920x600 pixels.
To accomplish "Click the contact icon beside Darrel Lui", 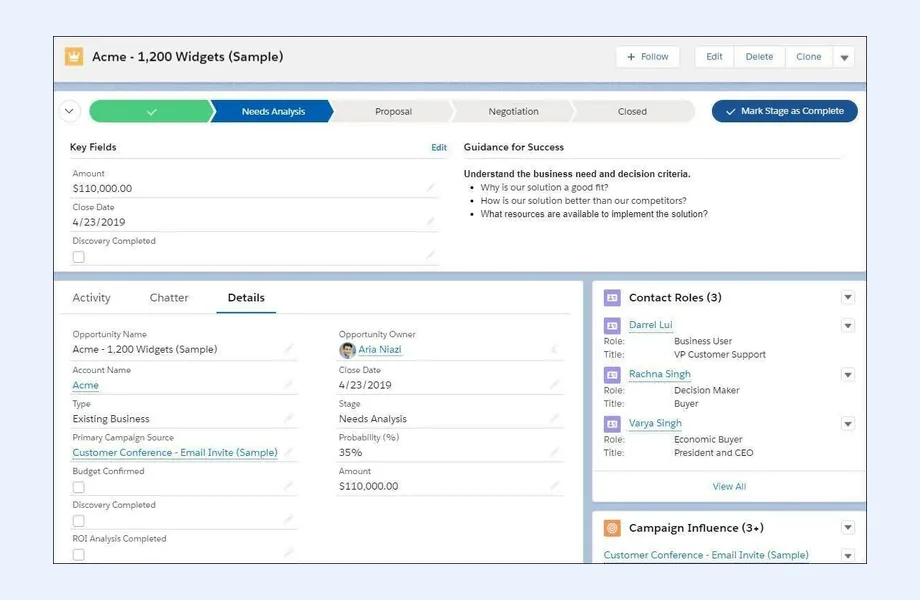I will [612, 325].
